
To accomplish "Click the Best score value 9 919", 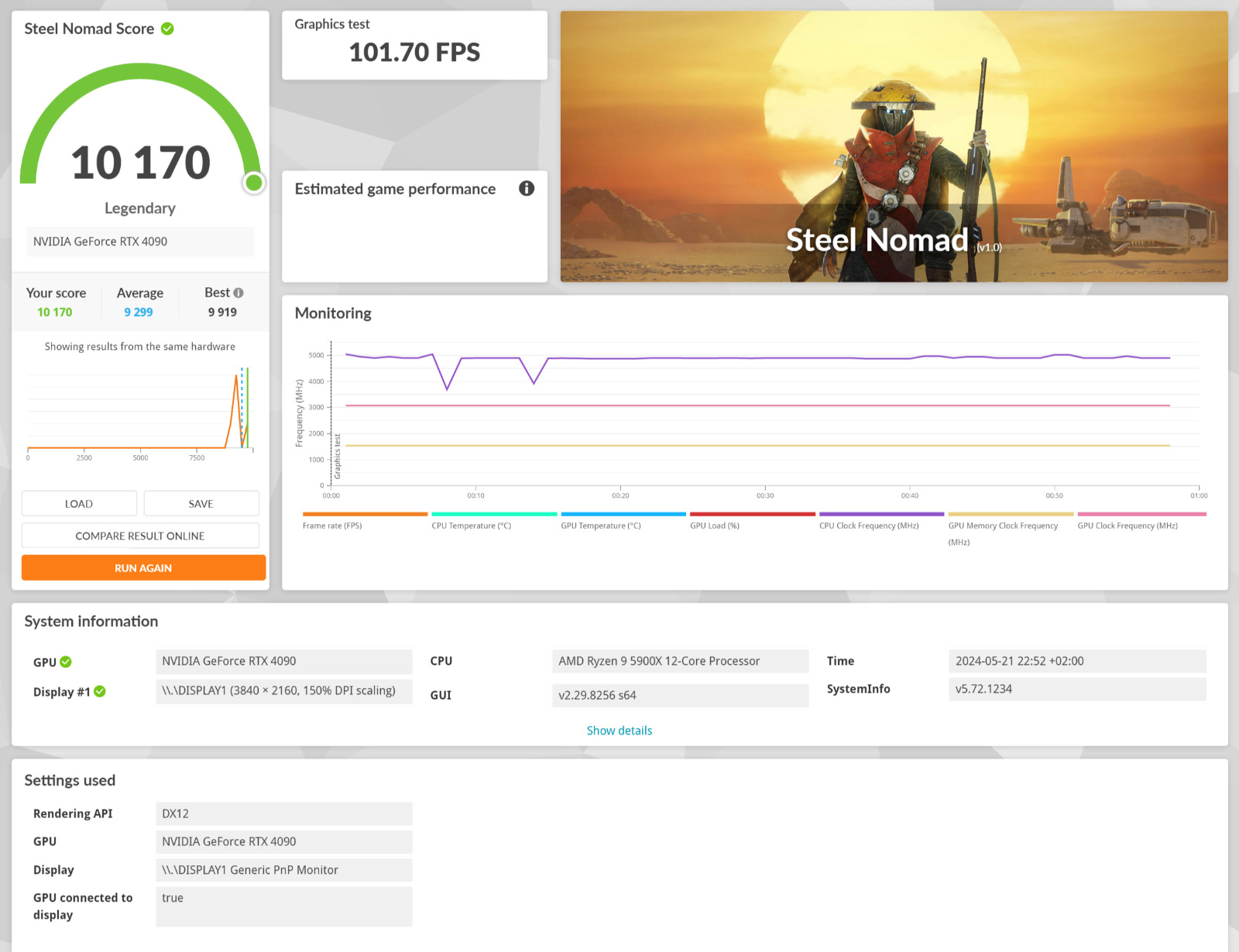I will 222,312.
